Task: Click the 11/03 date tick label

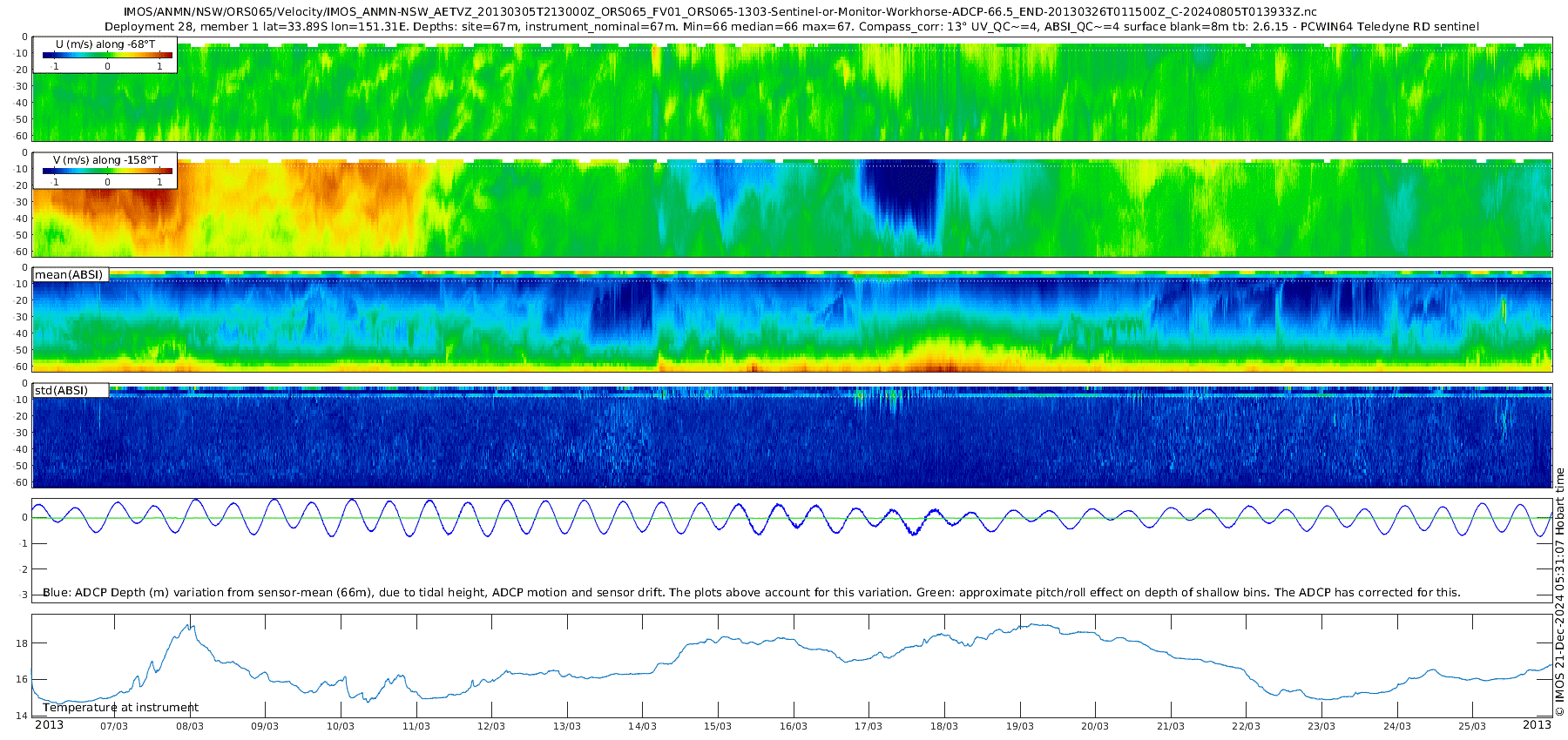Action: click(x=416, y=726)
